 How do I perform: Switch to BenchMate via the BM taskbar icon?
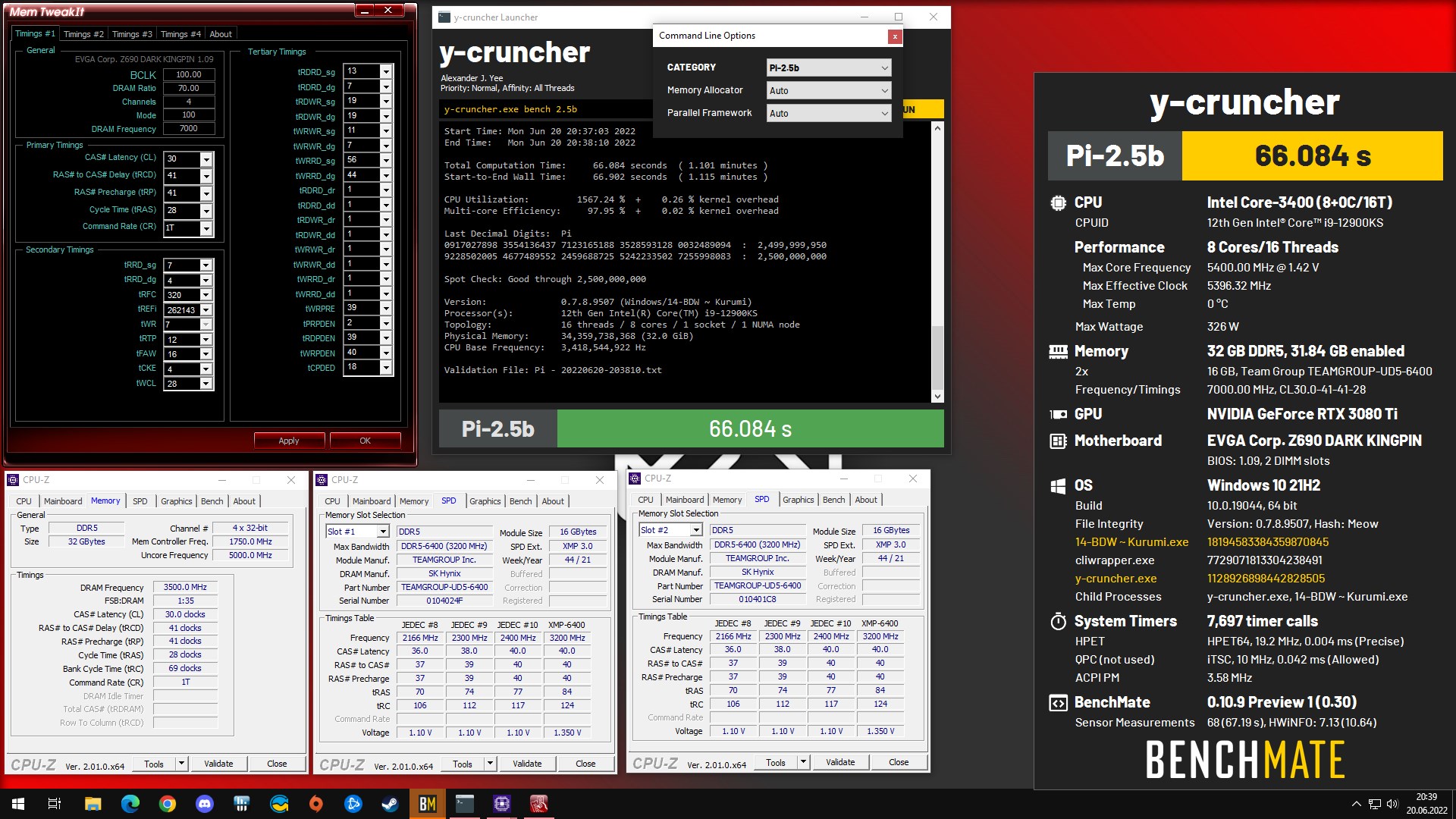point(428,804)
